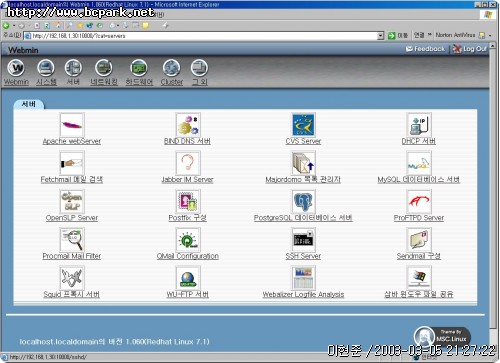Screen dimensions: 500x363
Task: Click the ProFTPD Server text link
Action: 419,218
